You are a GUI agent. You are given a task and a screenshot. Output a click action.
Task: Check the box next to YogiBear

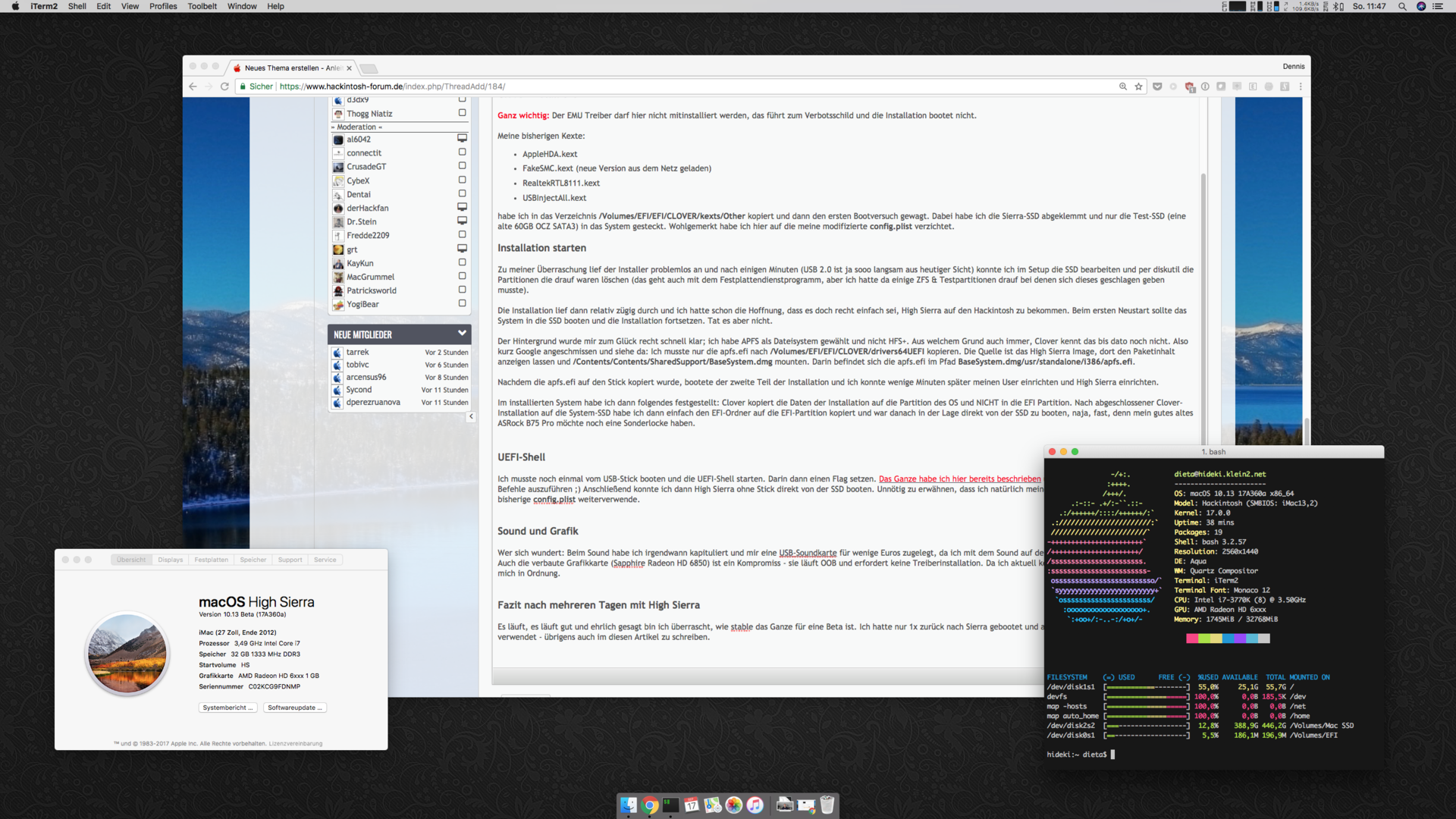click(x=462, y=303)
